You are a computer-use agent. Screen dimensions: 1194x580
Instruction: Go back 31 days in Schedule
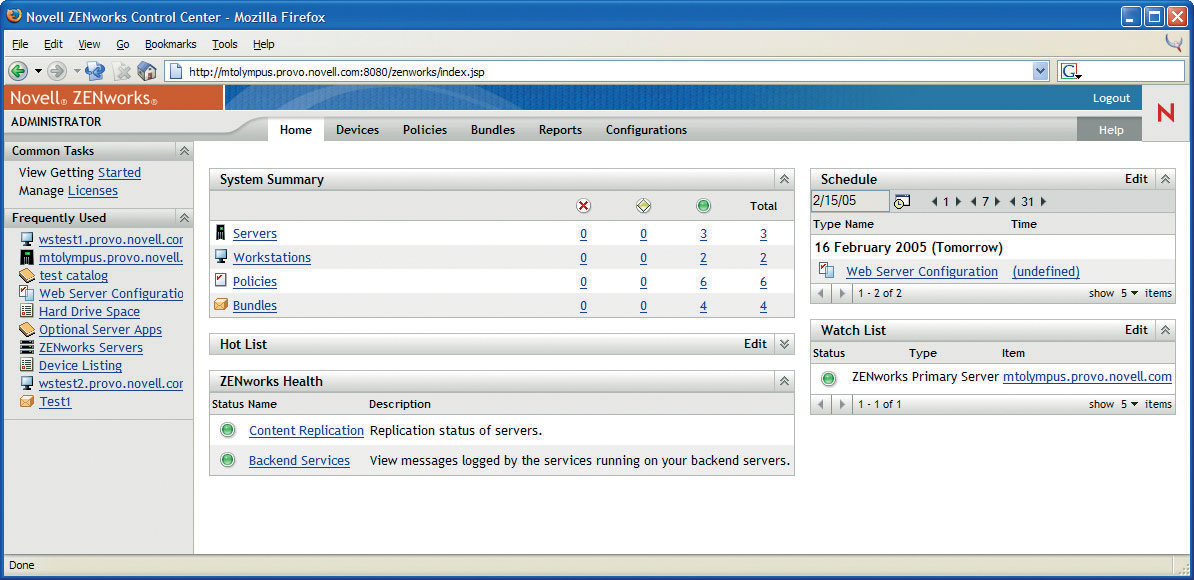click(1013, 202)
